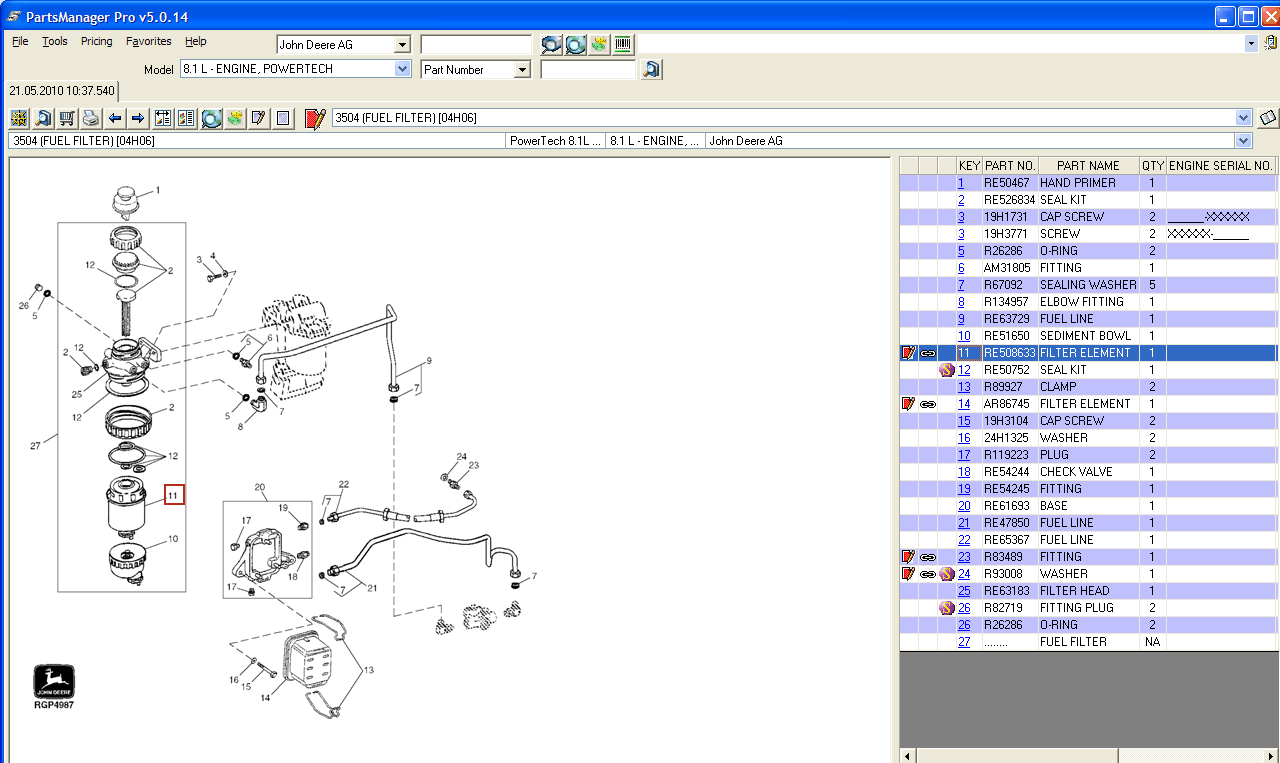The width and height of the screenshot is (1280, 763).
Task: Open the John Deere AG manufacturer dropdown
Action: 402,44
